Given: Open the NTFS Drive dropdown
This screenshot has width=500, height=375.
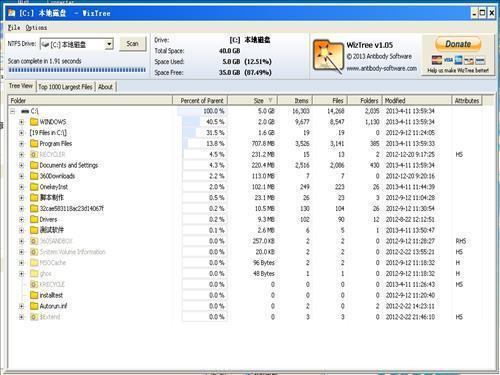Looking at the screenshot, I should point(109,44).
